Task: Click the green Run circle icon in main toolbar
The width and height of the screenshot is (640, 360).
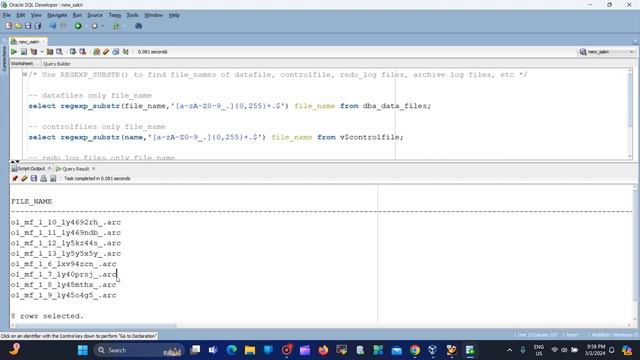Action: point(78,26)
